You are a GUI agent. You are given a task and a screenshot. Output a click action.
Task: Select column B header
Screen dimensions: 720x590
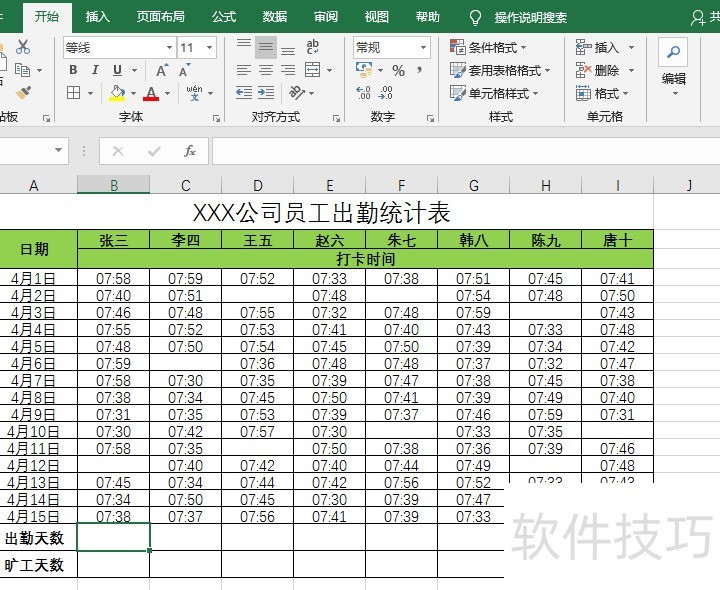click(x=113, y=185)
